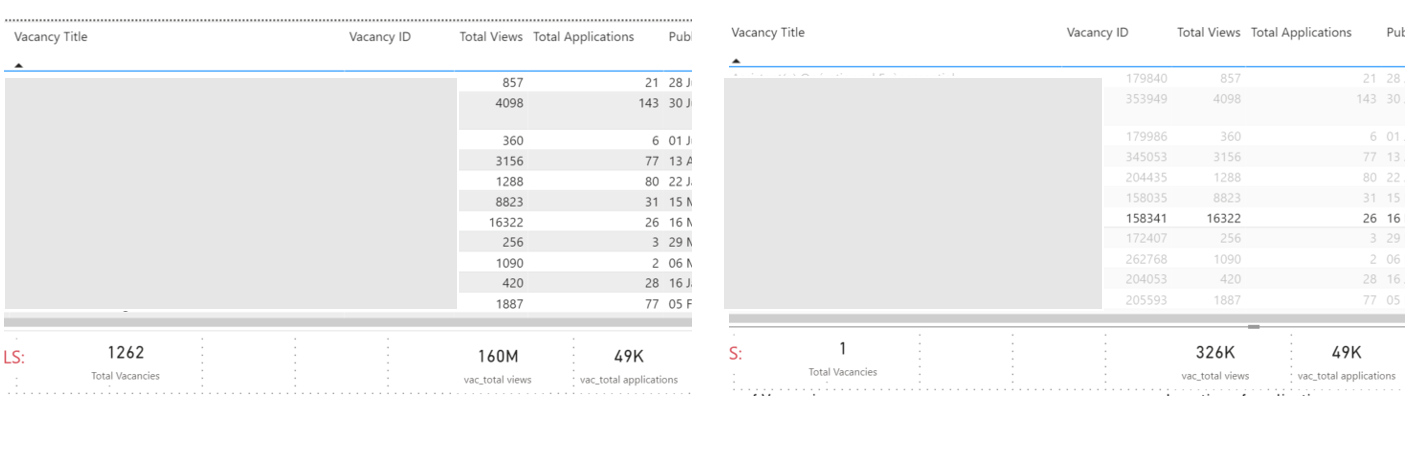Click Total Views cell 8823 in left table
Image resolution: width=1411 pixels, height=451 pixels.
click(x=509, y=202)
